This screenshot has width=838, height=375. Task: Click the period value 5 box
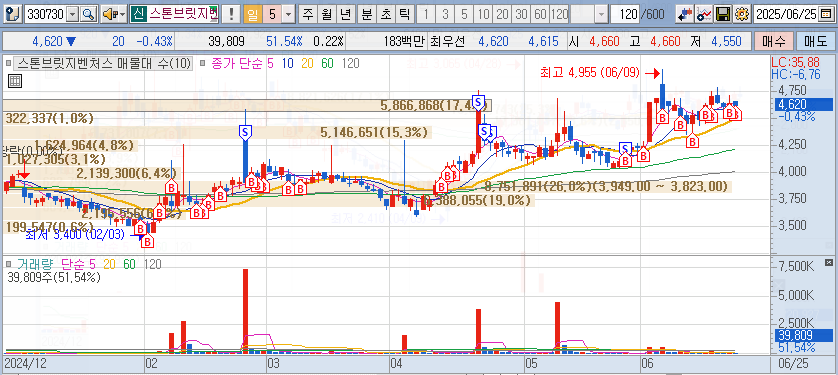272,14
